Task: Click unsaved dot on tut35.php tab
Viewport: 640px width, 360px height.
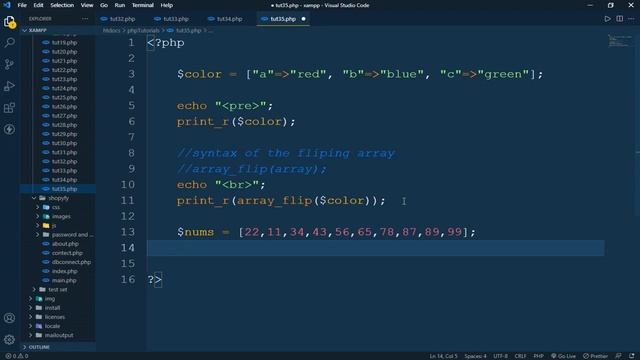Action: (303, 19)
